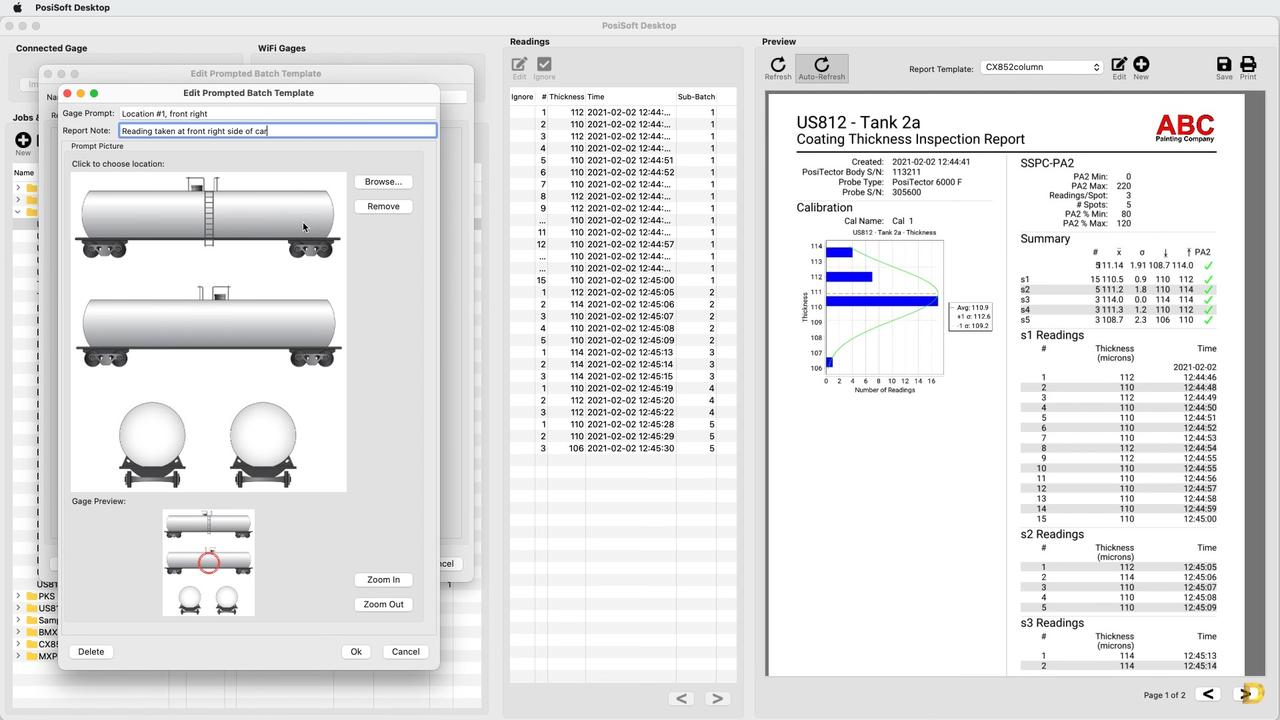1280x720 pixels.
Task: Save the report using Save icon
Action: coord(1224,66)
